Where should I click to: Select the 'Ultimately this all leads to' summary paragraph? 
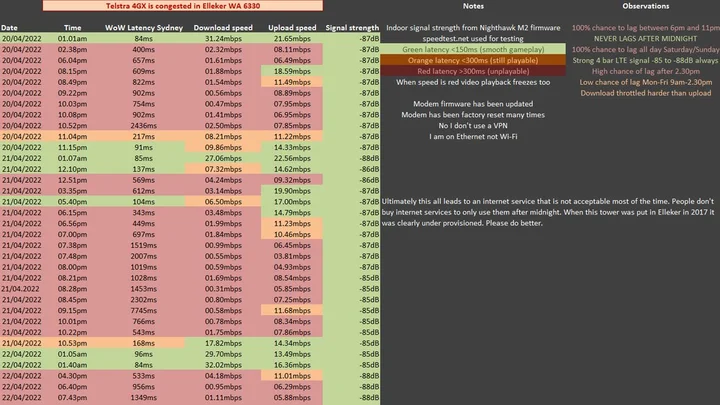pos(548,212)
